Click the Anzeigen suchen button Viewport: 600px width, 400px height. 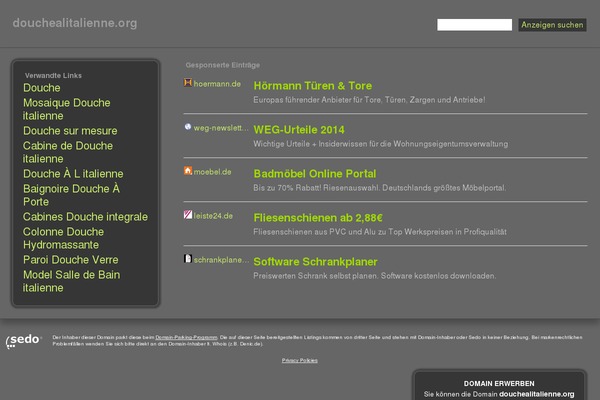(x=552, y=25)
